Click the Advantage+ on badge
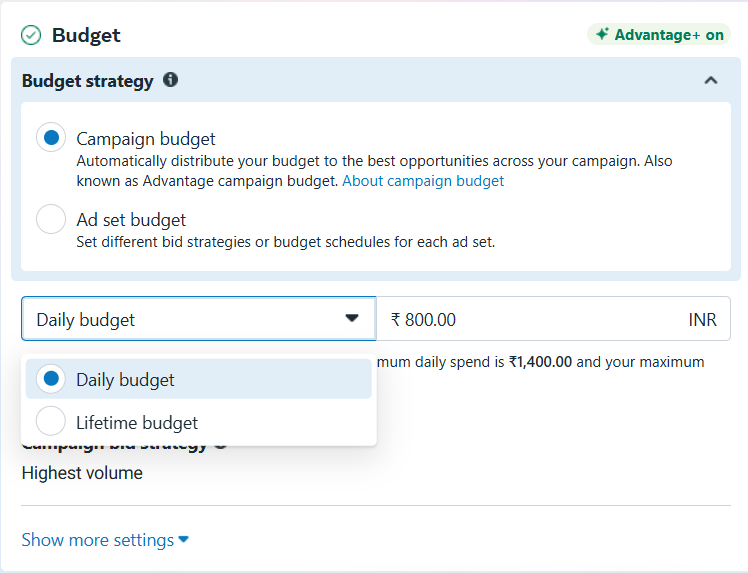The width and height of the screenshot is (748, 573). pos(659,35)
